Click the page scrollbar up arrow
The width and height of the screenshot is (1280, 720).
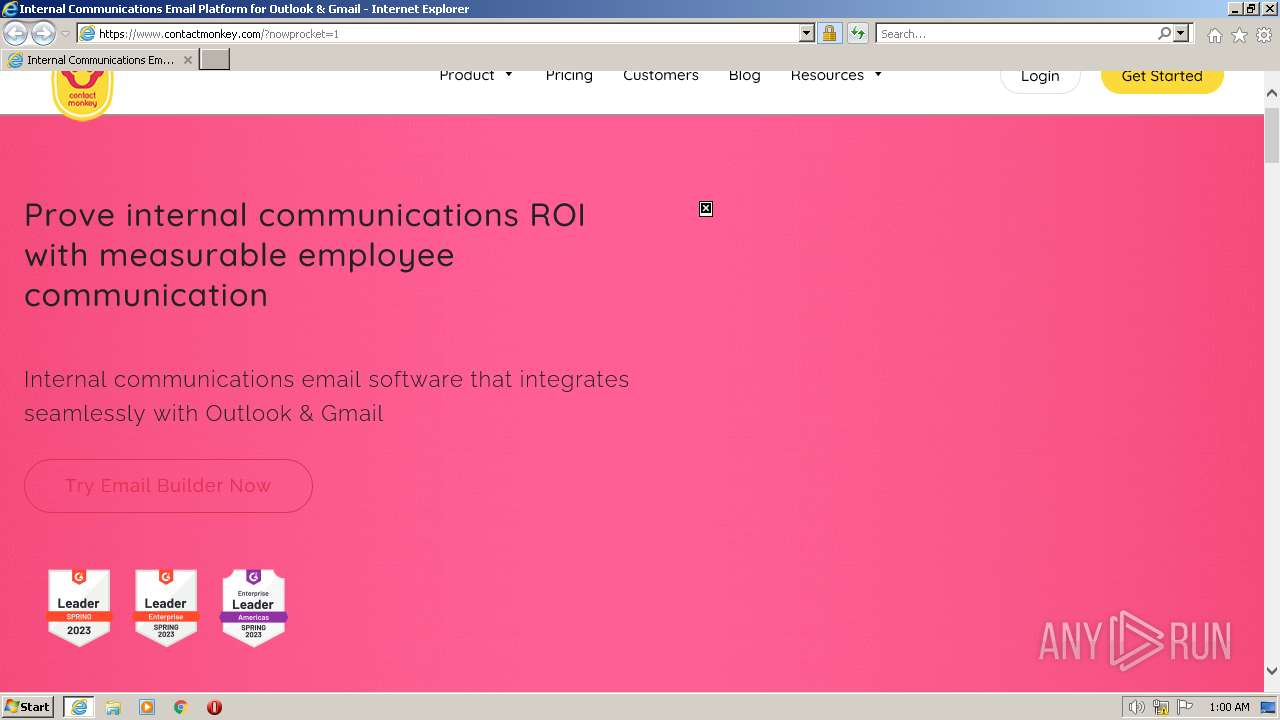(x=1272, y=93)
